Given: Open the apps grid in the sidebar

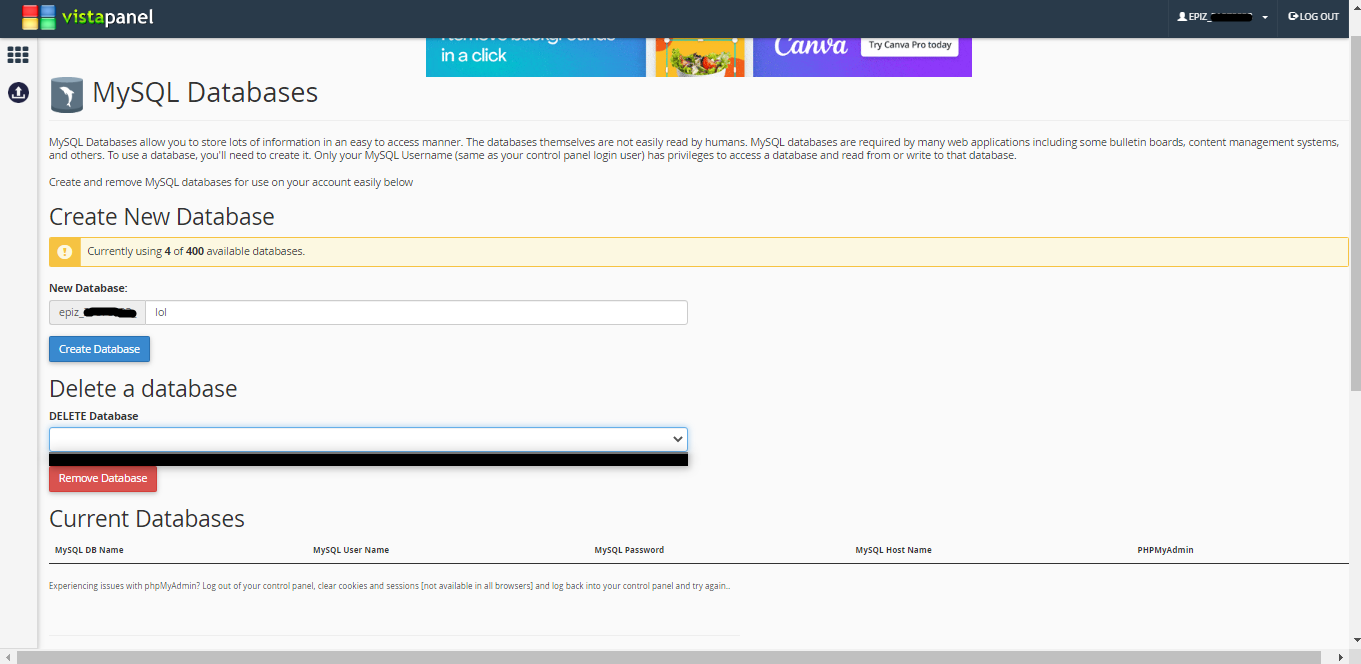Looking at the screenshot, I should coord(18,55).
